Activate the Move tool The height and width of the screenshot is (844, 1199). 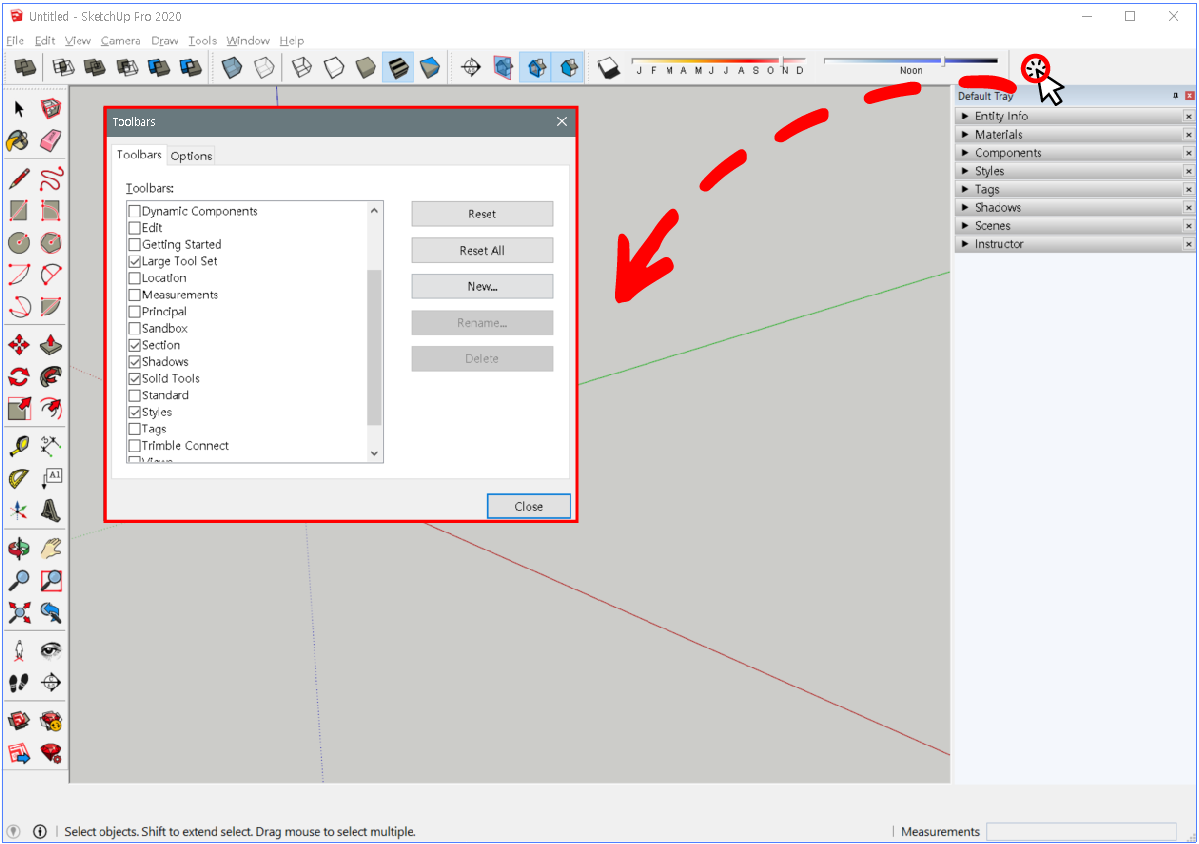point(19,345)
